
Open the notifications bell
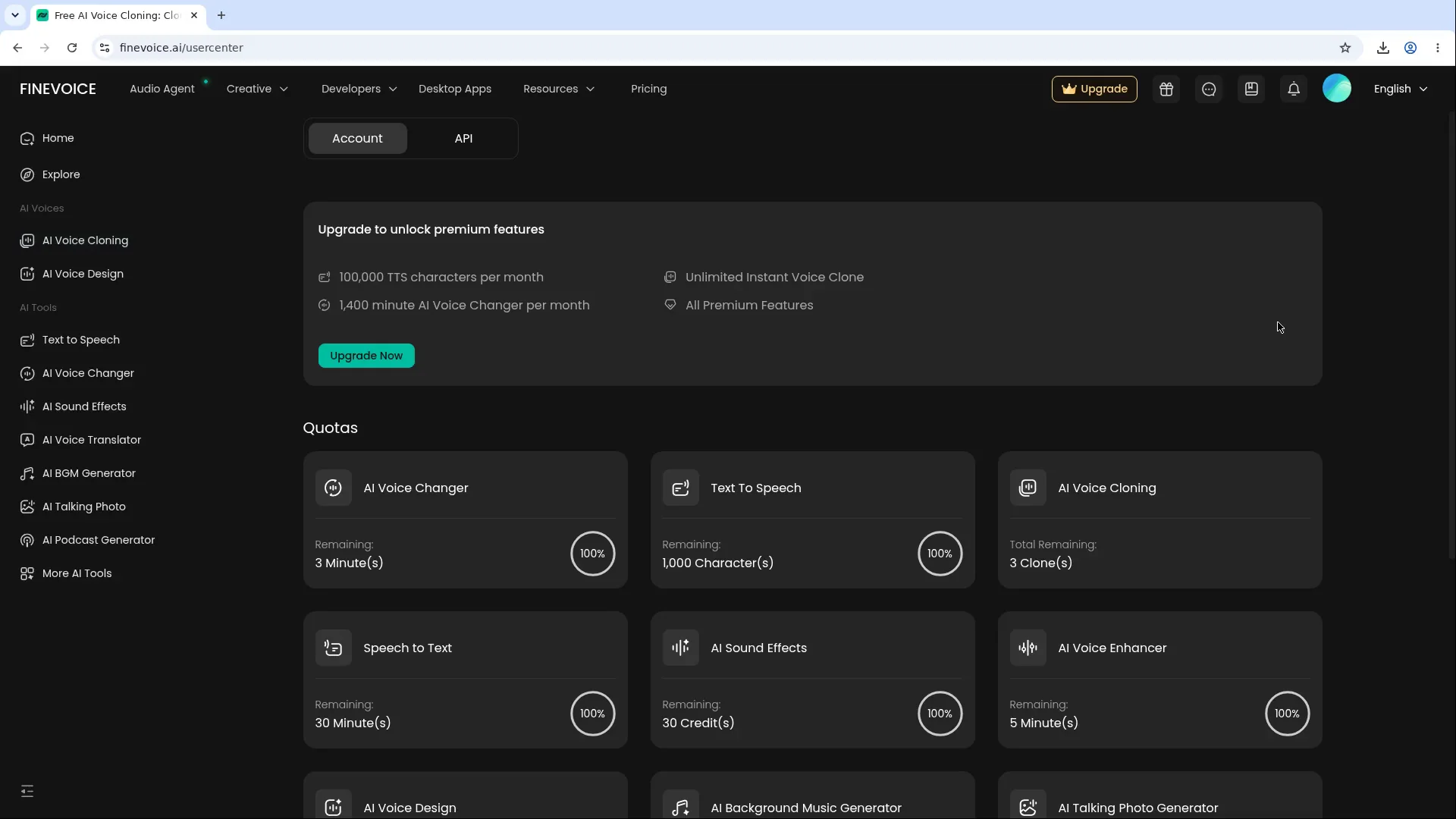click(1294, 89)
